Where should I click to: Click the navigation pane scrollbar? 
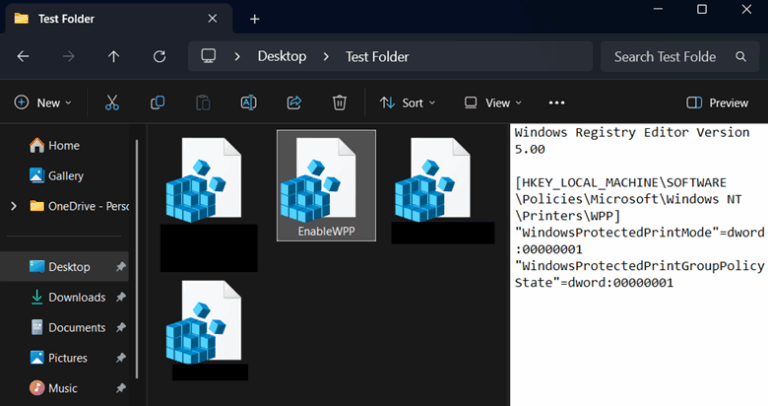click(x=137, y=260)
